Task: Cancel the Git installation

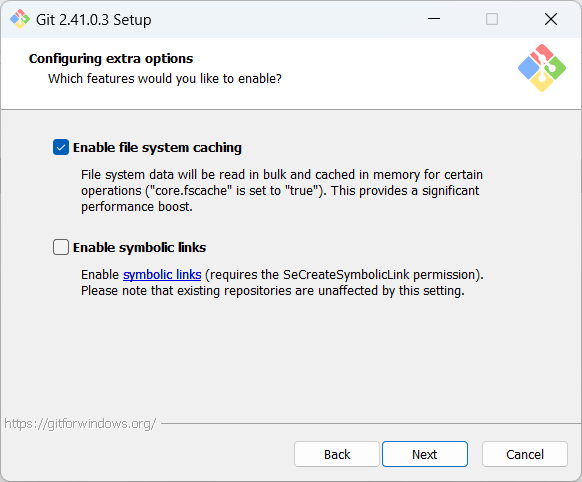Action: click(x=525, y=454)
